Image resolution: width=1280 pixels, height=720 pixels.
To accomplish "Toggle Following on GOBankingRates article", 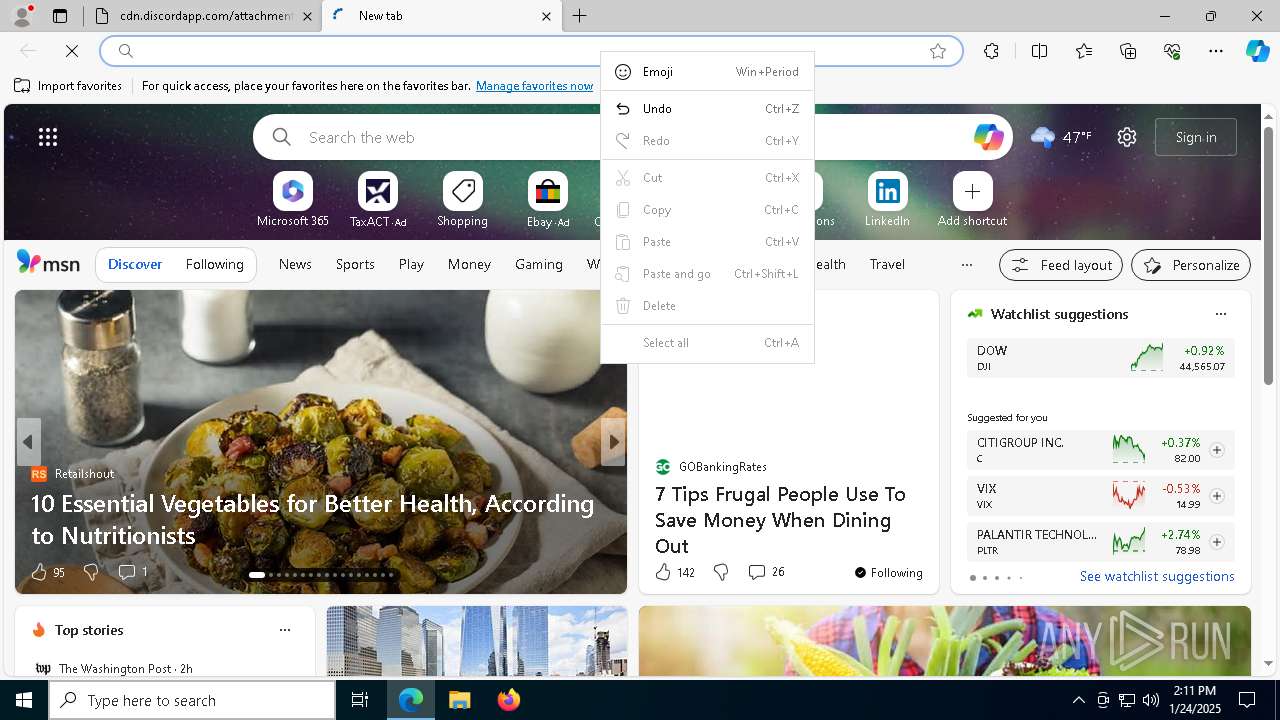I will click(x=888, y=573).
